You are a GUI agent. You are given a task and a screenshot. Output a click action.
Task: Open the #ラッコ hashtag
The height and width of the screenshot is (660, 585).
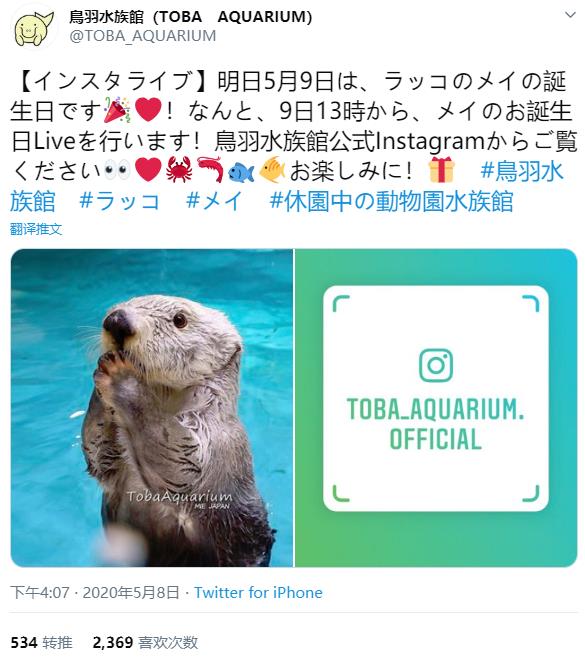coord(119,202)
